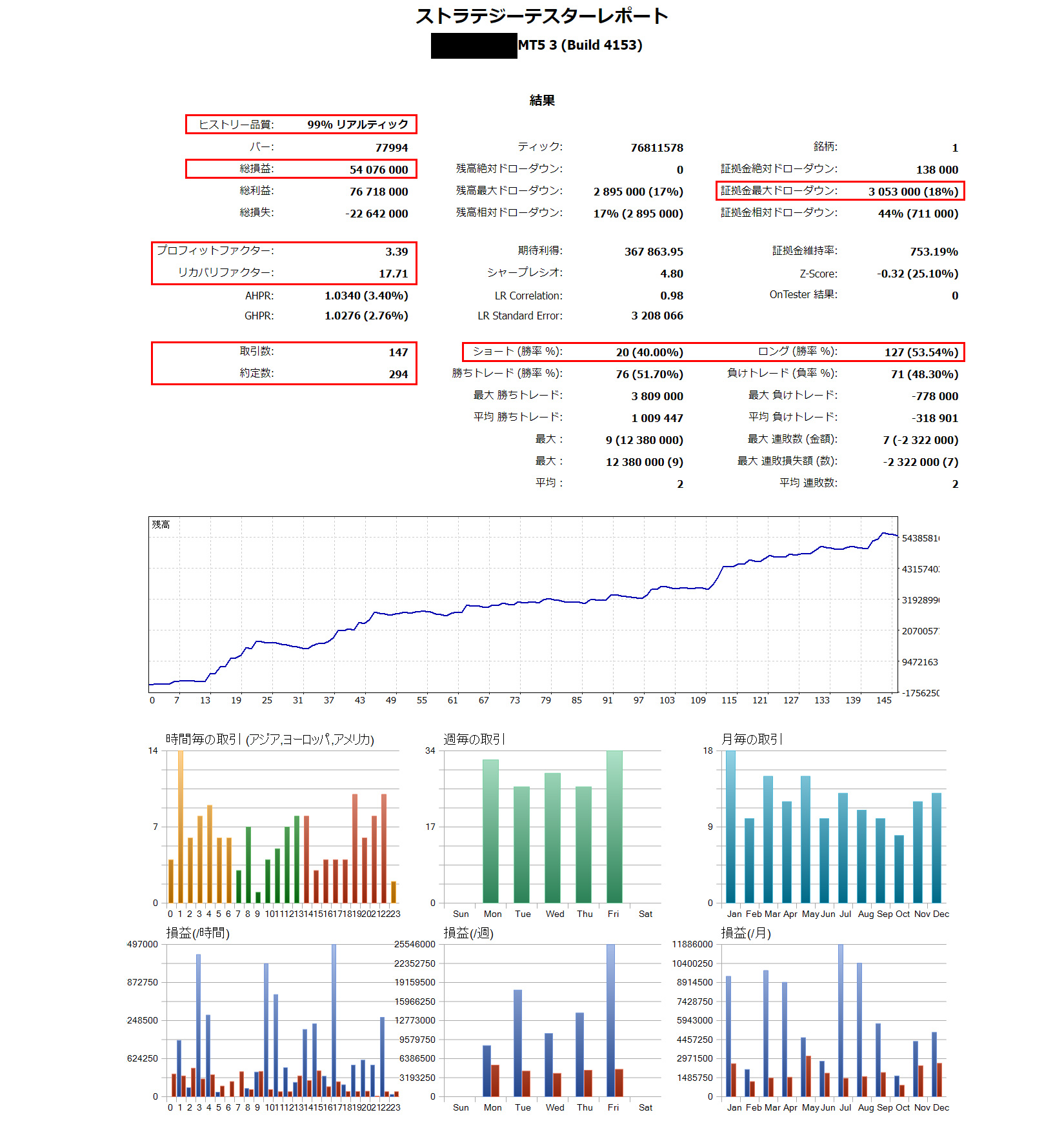
Task: Select the 最大 負けトレード value -778 000
Action: pyautogui.click(x=935, y=396)
